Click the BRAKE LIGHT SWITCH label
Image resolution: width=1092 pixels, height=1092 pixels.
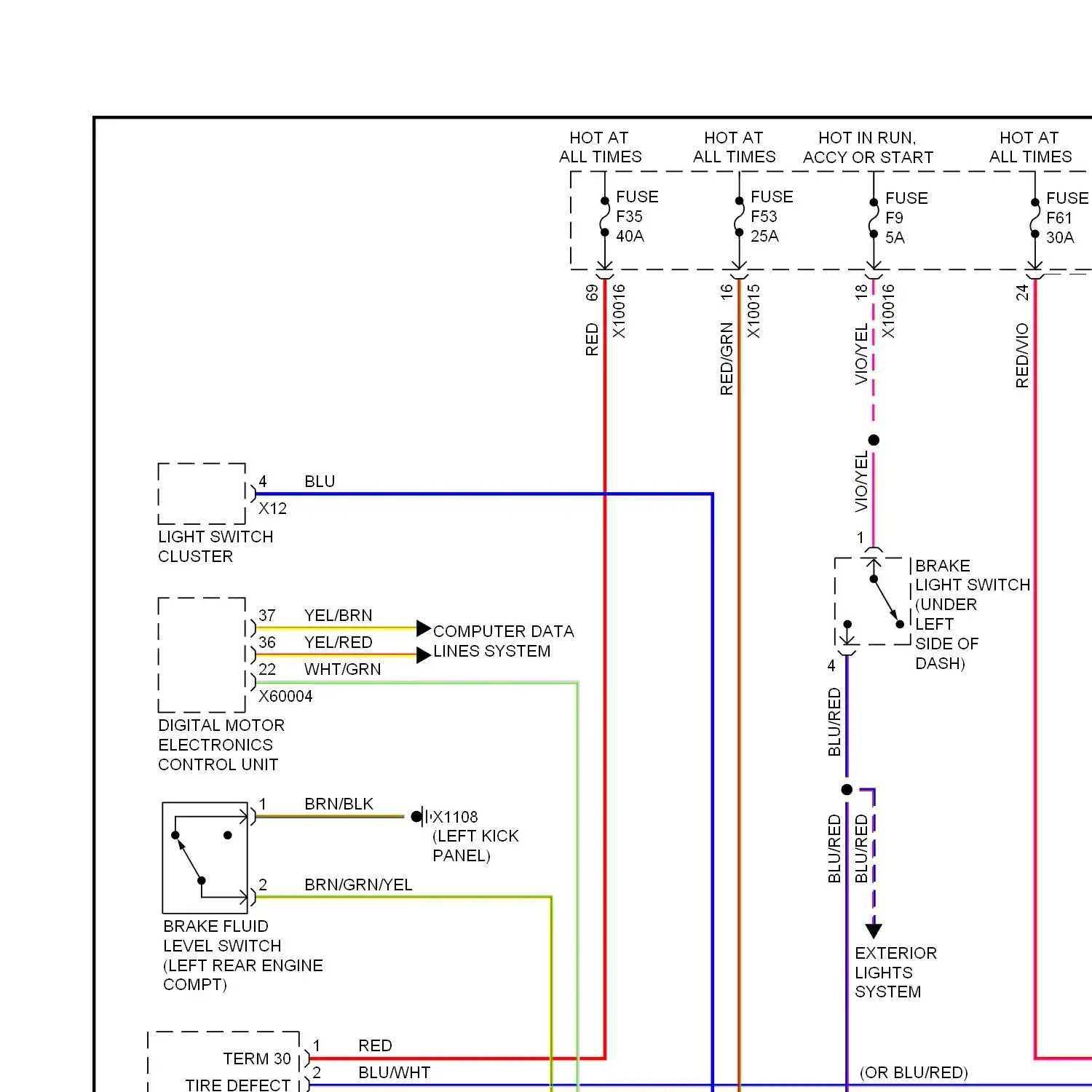[973, 614]
